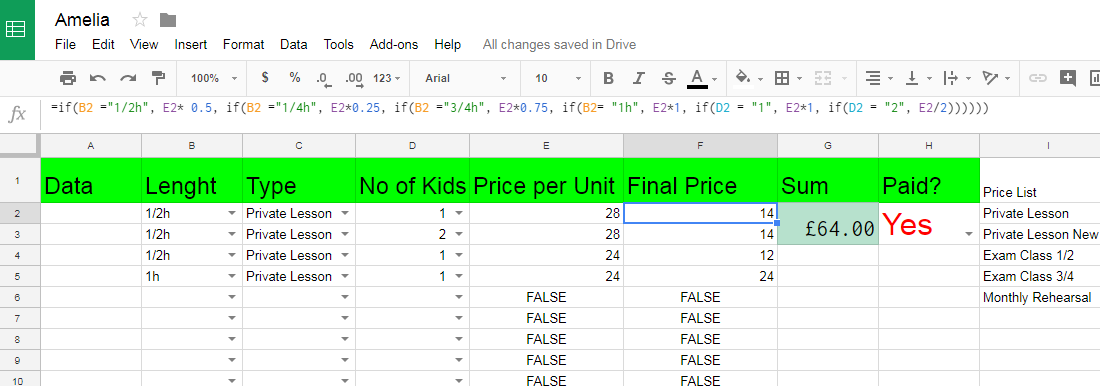The height and width of the screenshot is (386, 1100).
Task: Select column B header
Action: 192,145
